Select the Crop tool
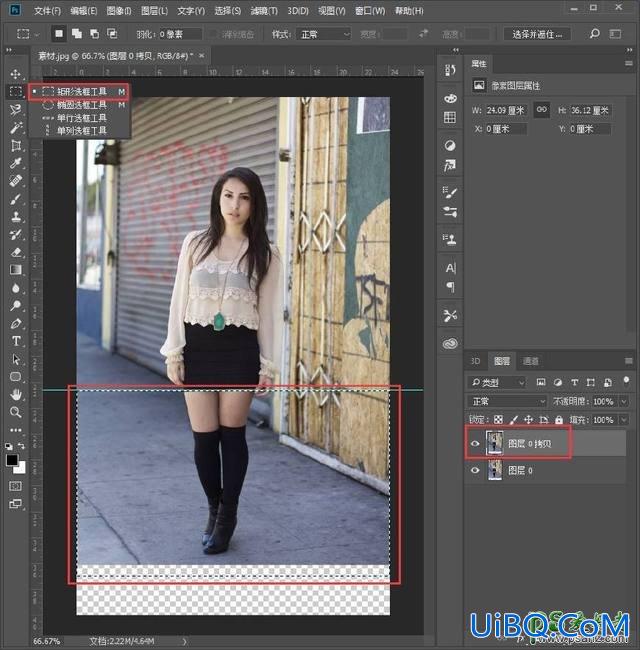Image resolution: width=640 pixels, height=650 pixels. [x=16, y=146]
